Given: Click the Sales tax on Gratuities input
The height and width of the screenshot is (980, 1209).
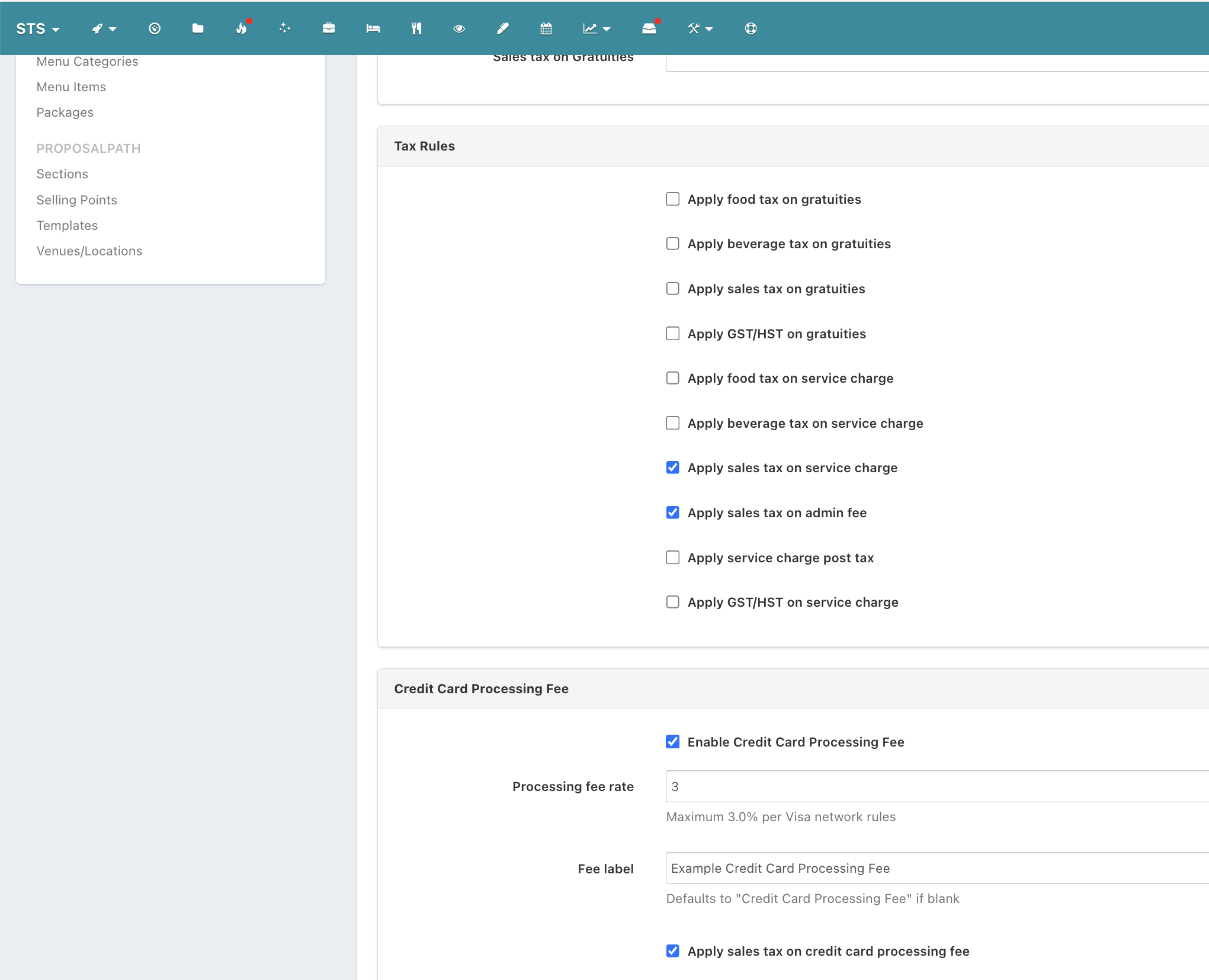Looking at the screenshot, I should 937,63.
